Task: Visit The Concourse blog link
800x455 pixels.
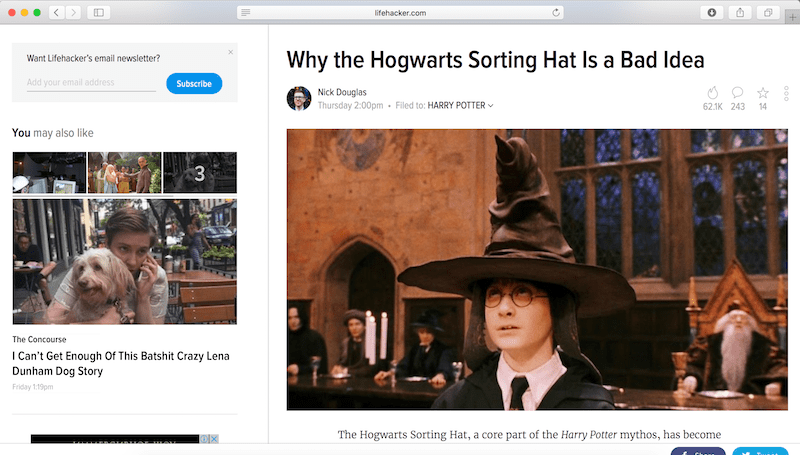Action: click(x=39, y=339)
